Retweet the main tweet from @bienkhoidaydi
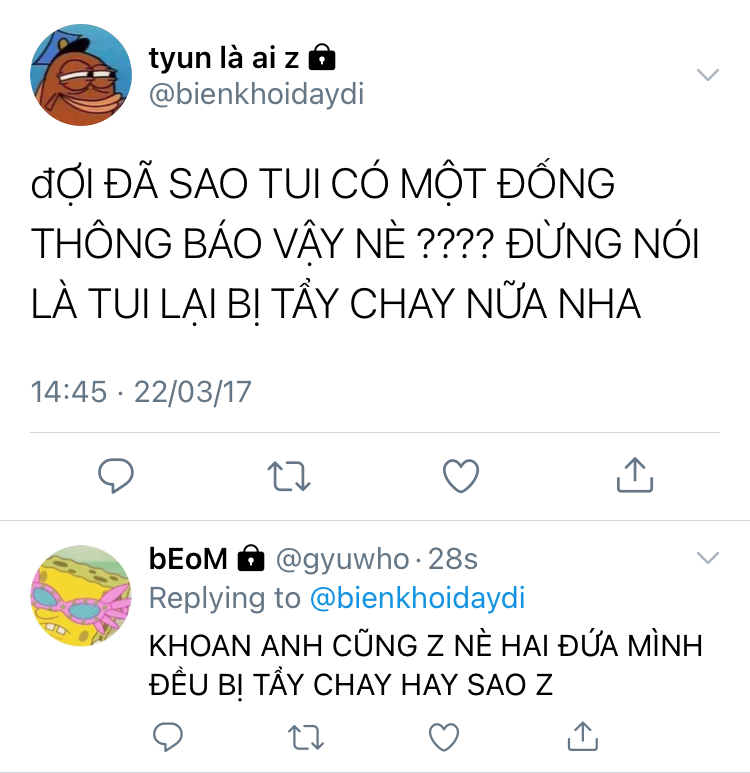 click(289, 476)
